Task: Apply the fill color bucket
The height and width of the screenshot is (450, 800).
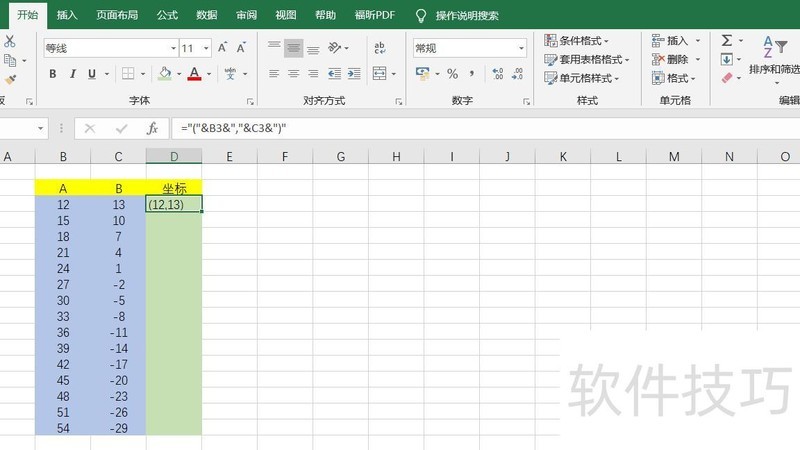Action: point(164,74)
